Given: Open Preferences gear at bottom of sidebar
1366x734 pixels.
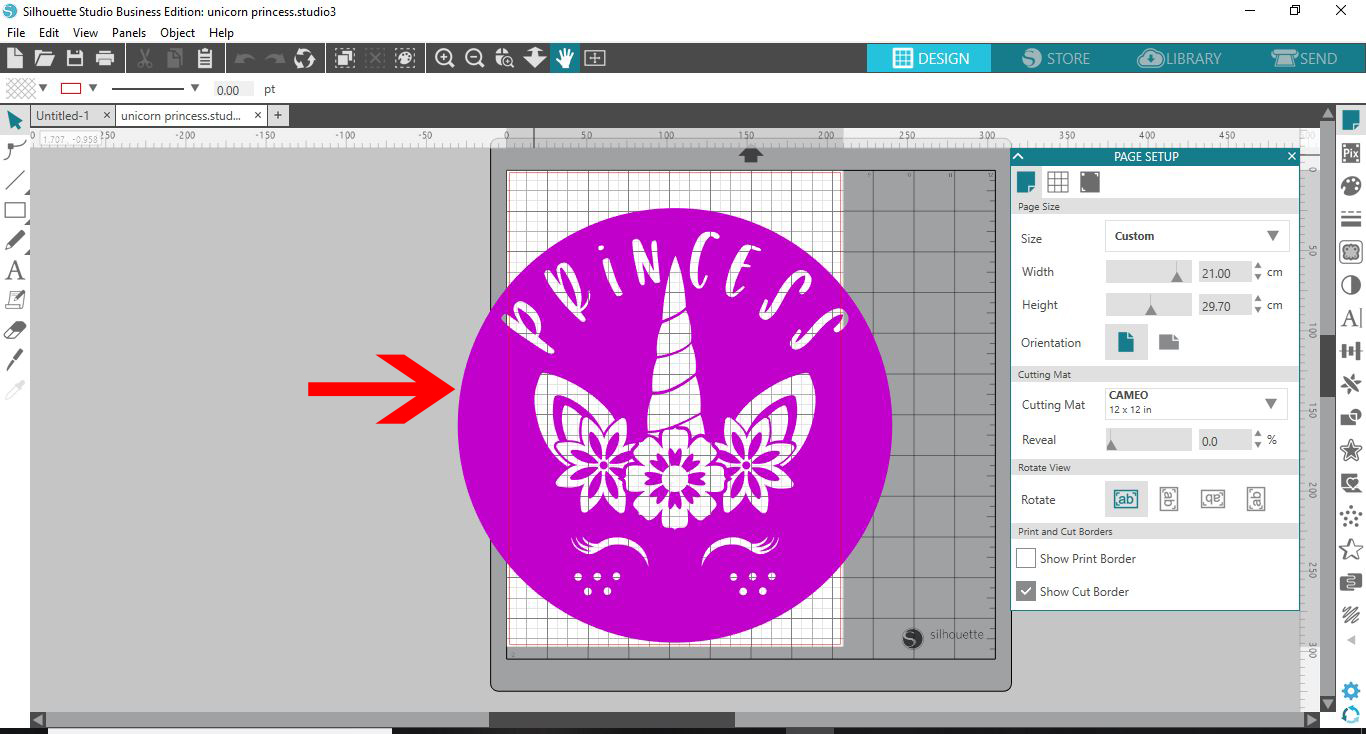Looking at the screenshot, I should tap(1351, 691).
